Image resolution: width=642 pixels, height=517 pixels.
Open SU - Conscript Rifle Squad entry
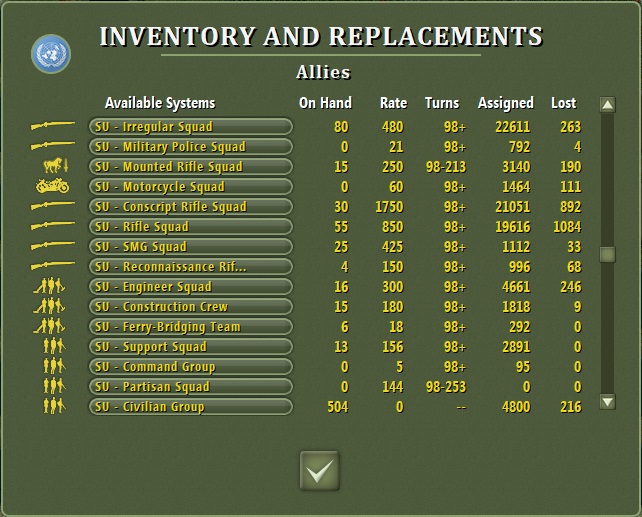[191, 207]
